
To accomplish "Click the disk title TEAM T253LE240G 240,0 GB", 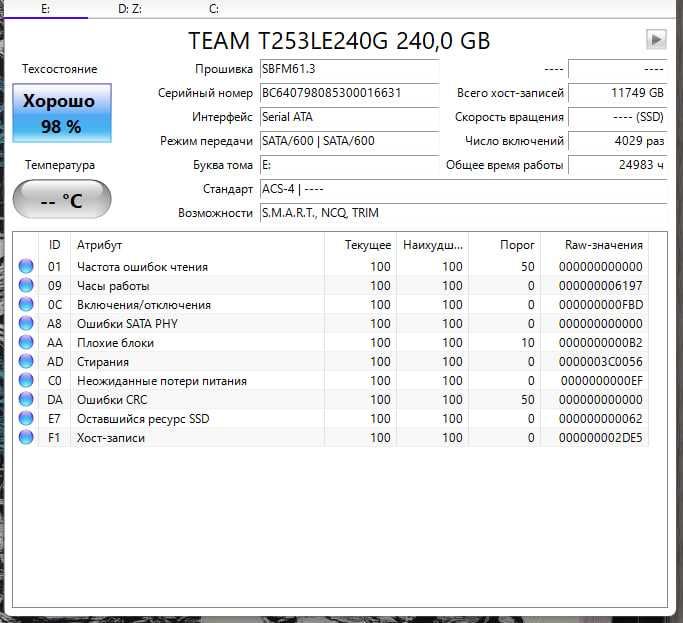I will point(339,41).
